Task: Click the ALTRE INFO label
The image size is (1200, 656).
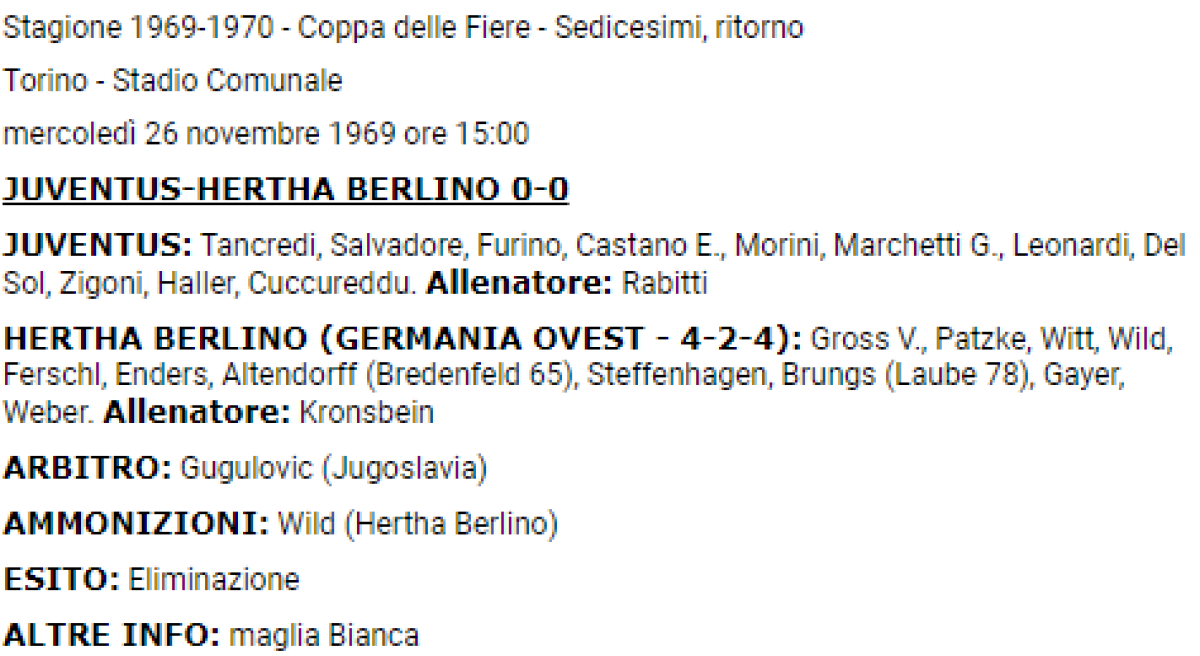Action: pos(112,634)
